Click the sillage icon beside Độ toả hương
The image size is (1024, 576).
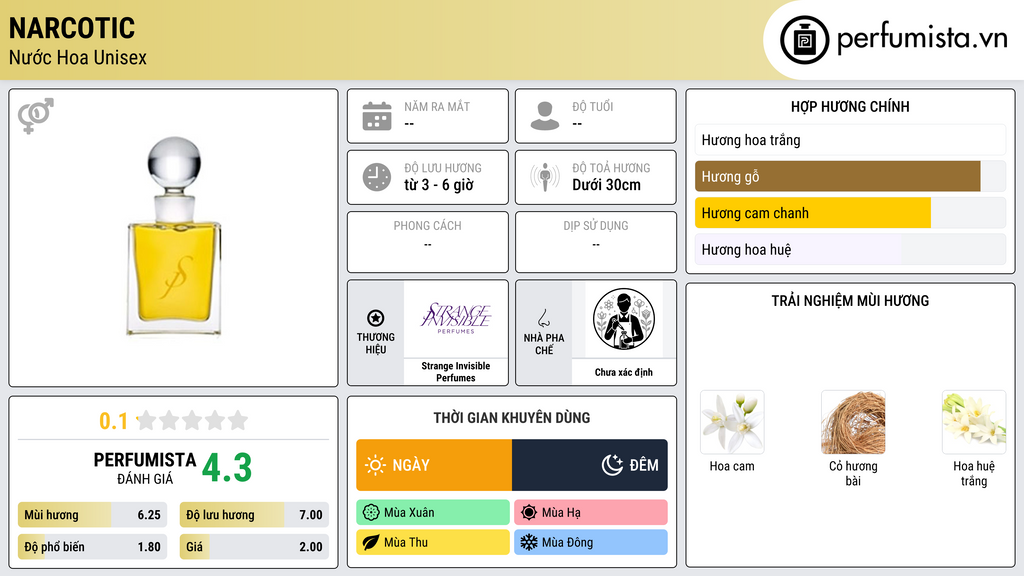click(x=545, y=177)
